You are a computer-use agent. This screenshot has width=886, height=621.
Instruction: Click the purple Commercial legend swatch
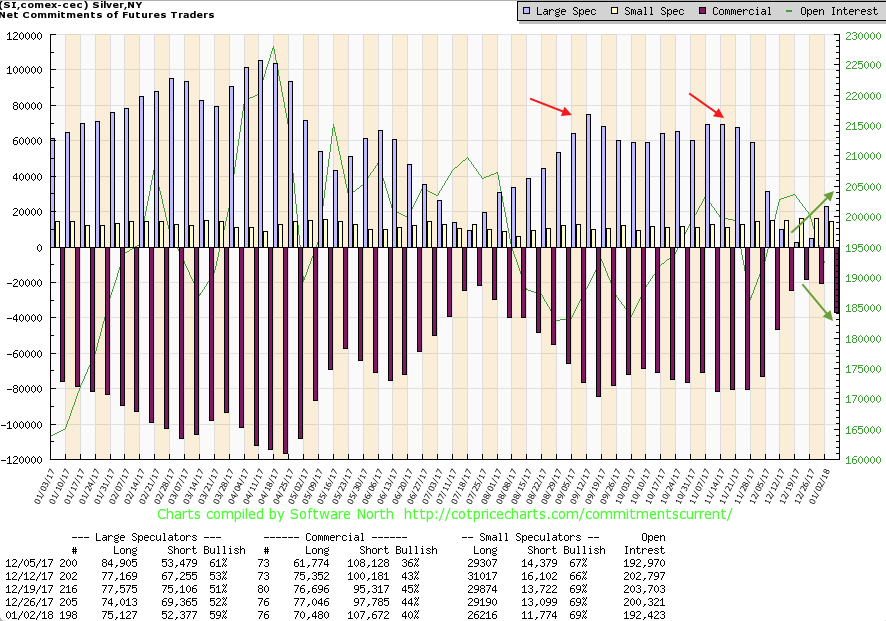tap(702, 11)
